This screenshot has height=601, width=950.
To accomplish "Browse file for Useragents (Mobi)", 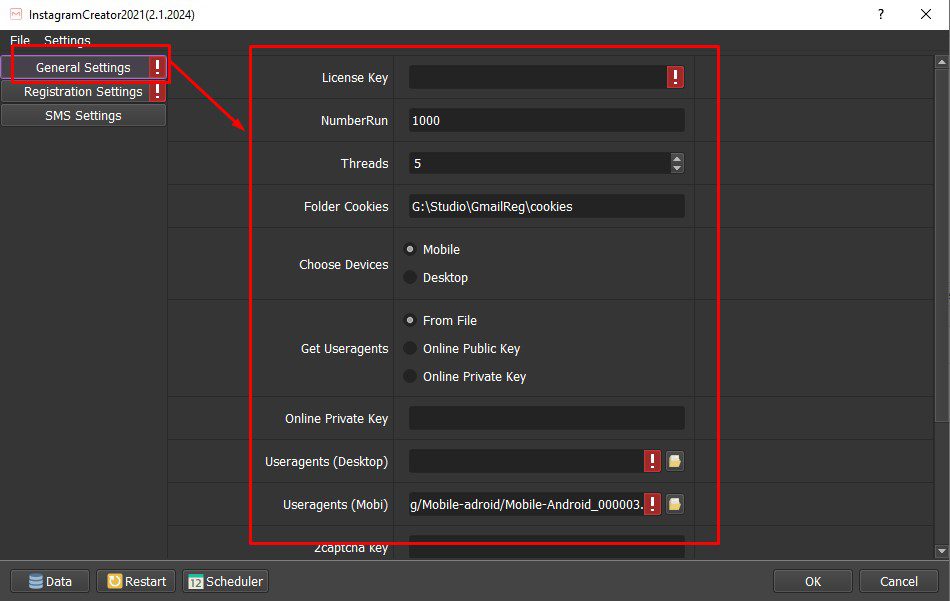I will 674,504.
